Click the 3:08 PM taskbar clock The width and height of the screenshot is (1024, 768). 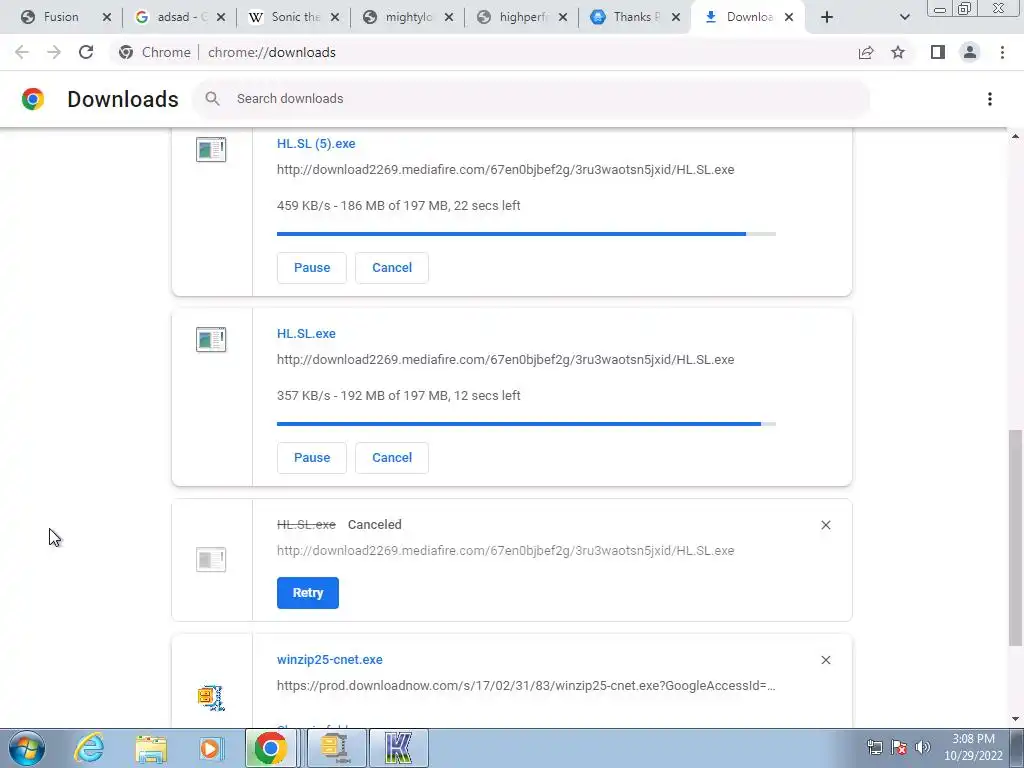pyautogui.click(x=973, y=748)
